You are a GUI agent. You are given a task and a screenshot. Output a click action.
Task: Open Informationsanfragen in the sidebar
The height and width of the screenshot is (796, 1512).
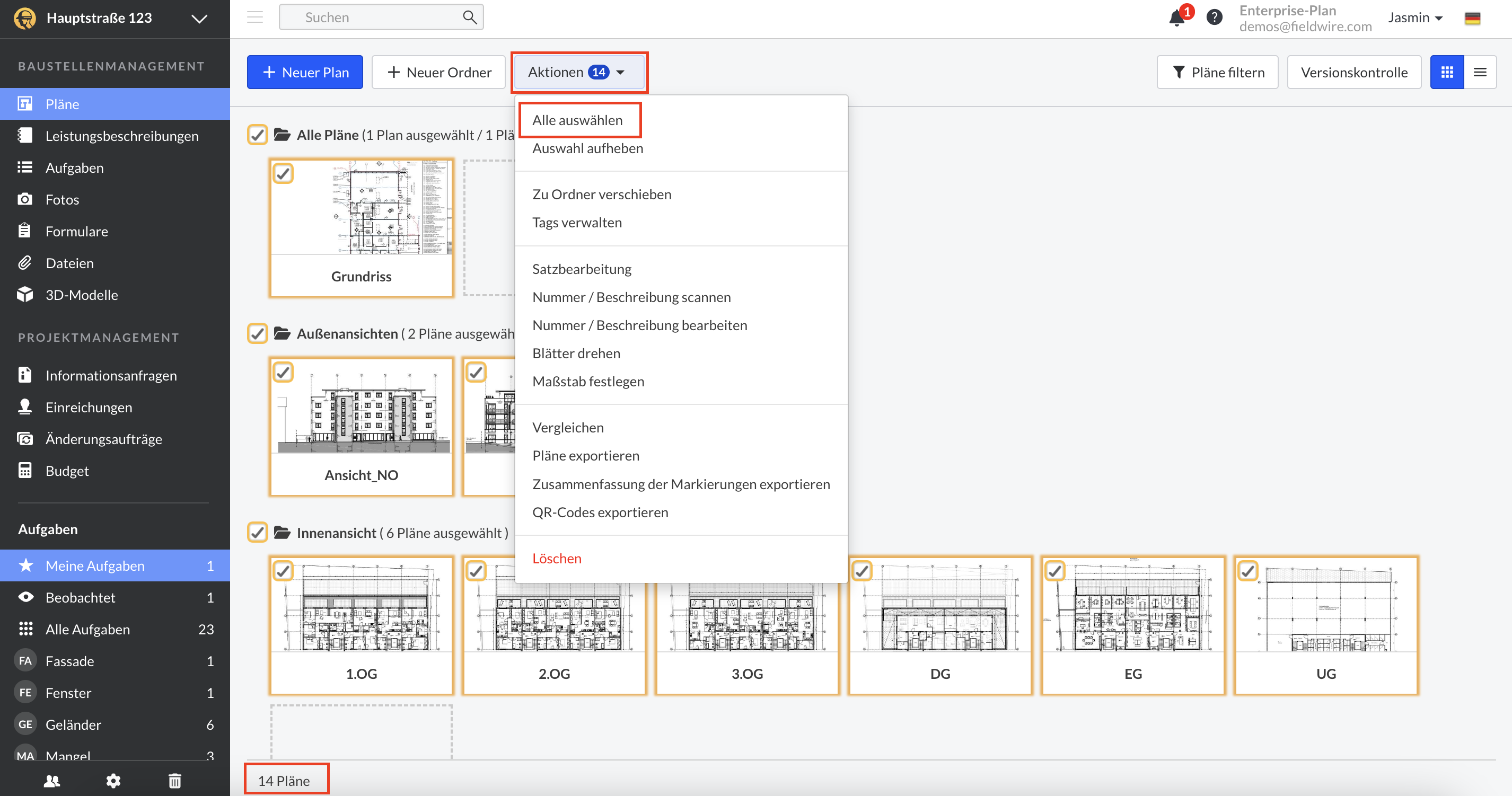[x=115, y=375]
